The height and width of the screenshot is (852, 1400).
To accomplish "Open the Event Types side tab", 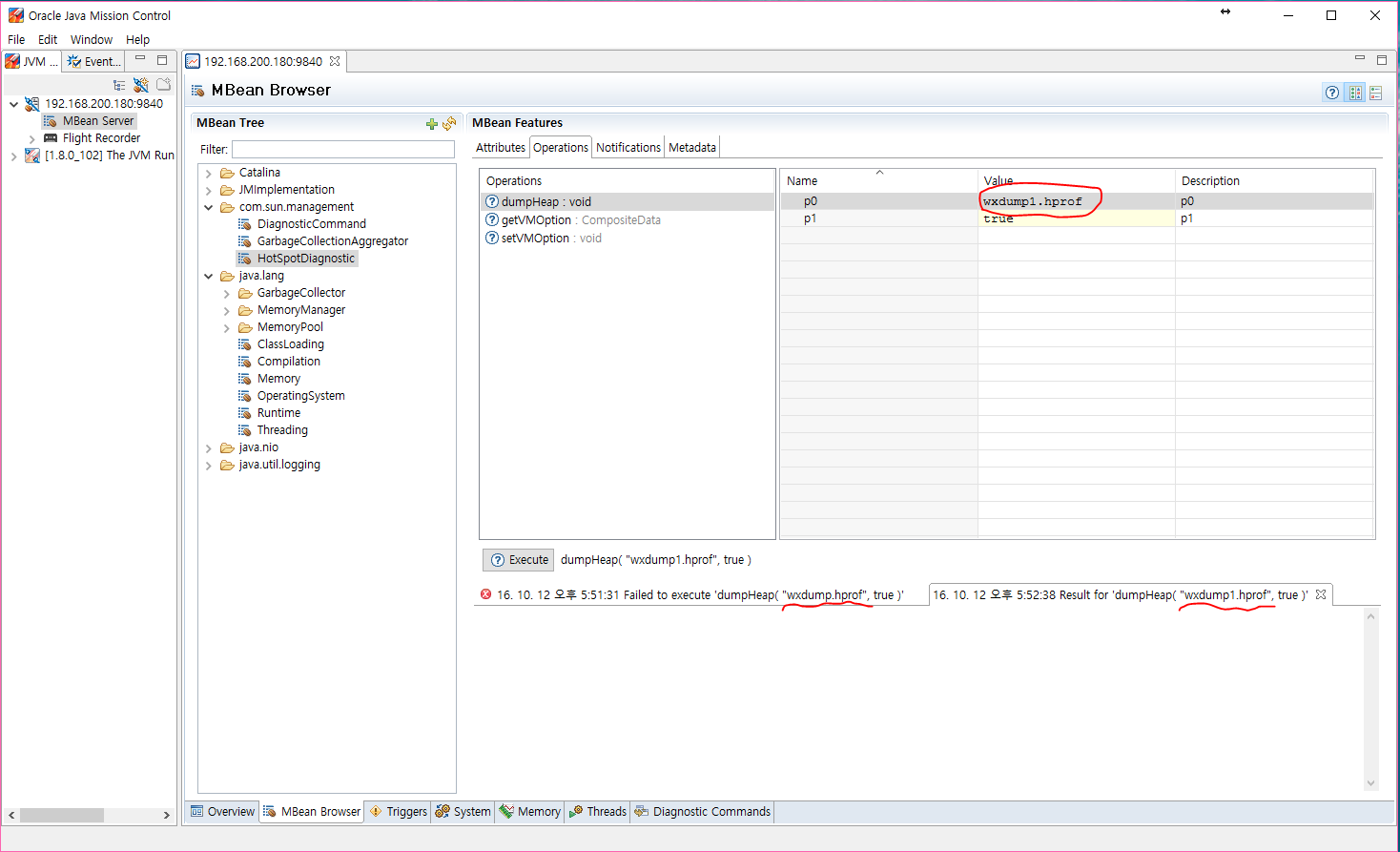I will [x=94, y=61].
